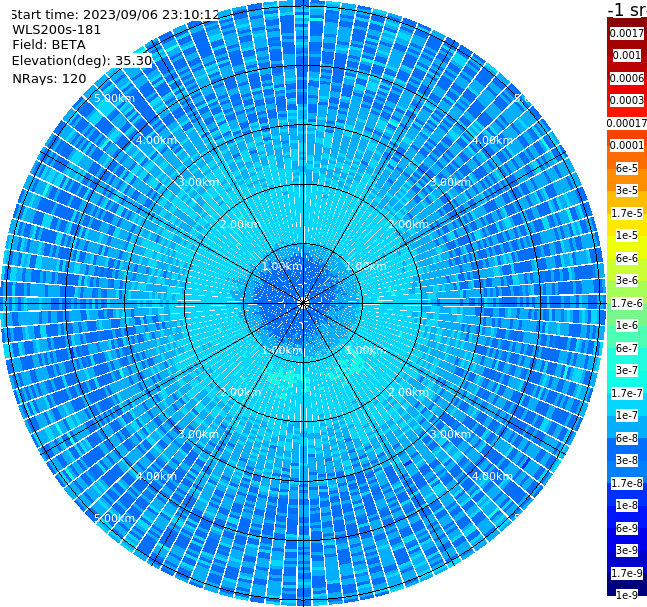Click the 0.0006 colorbar tick label
Viewport: 647px width, 607px height.
click(627, 78)
